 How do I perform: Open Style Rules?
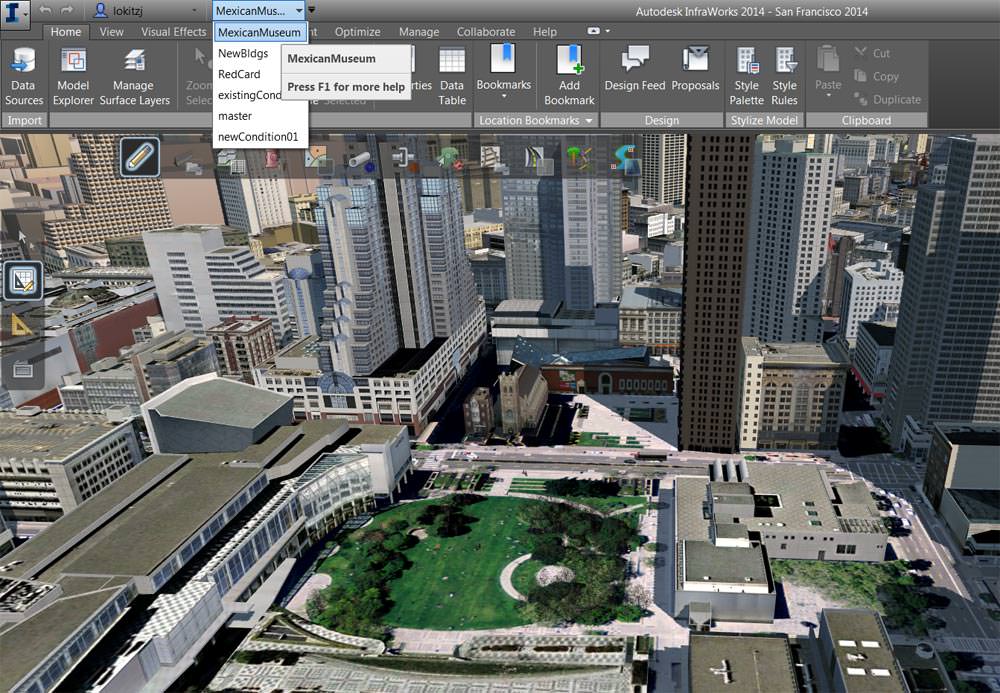pyautogui.click(x=784, y=77)
